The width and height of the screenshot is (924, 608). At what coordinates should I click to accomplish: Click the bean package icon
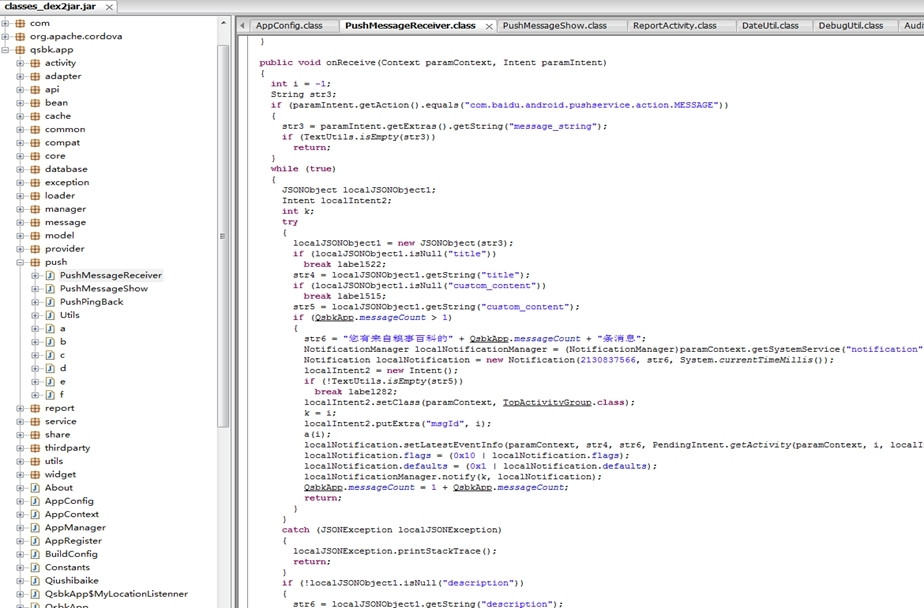pyautogui.click(x=35, y=103)
